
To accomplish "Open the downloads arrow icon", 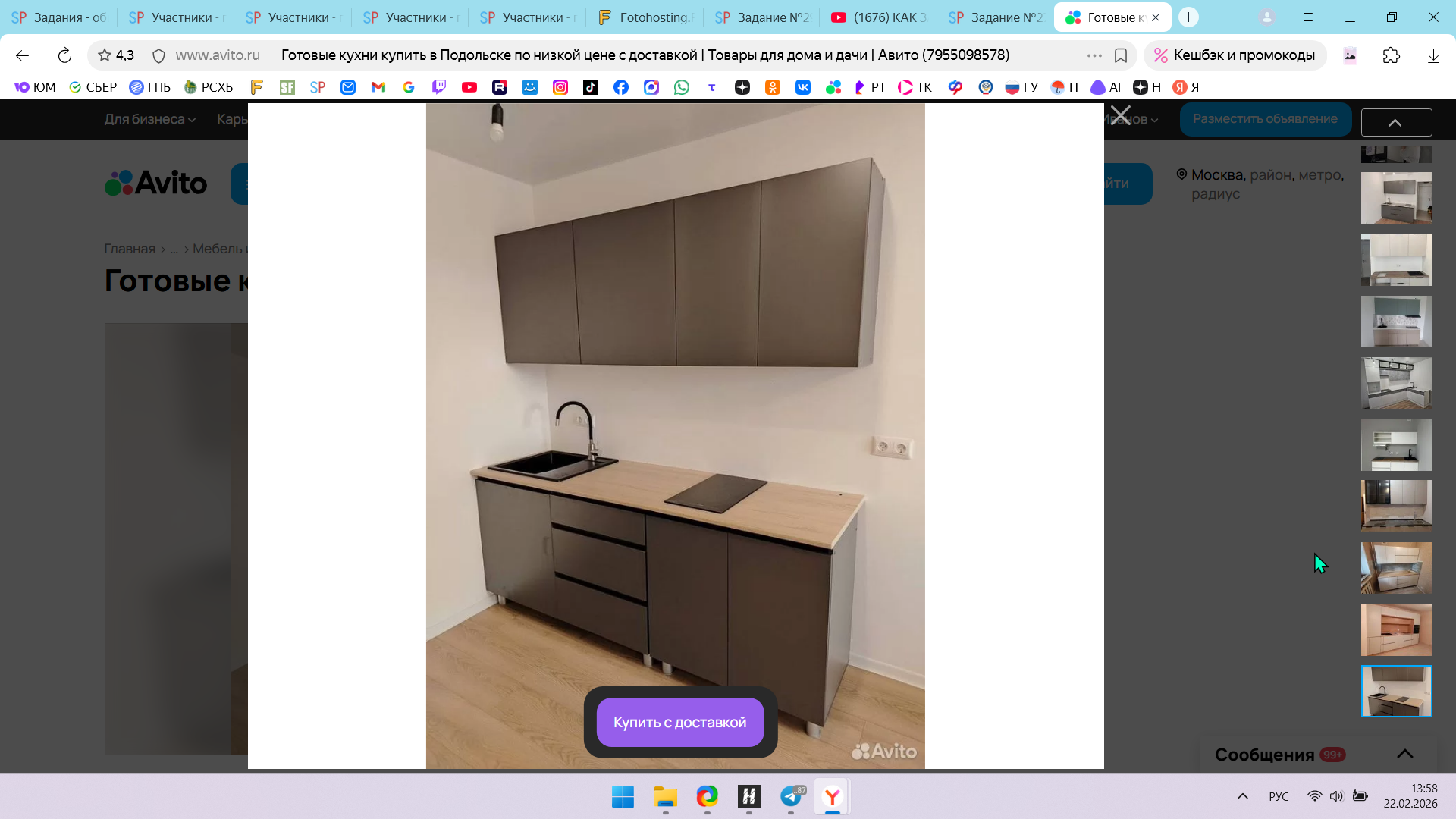I will coord(1432,55).
